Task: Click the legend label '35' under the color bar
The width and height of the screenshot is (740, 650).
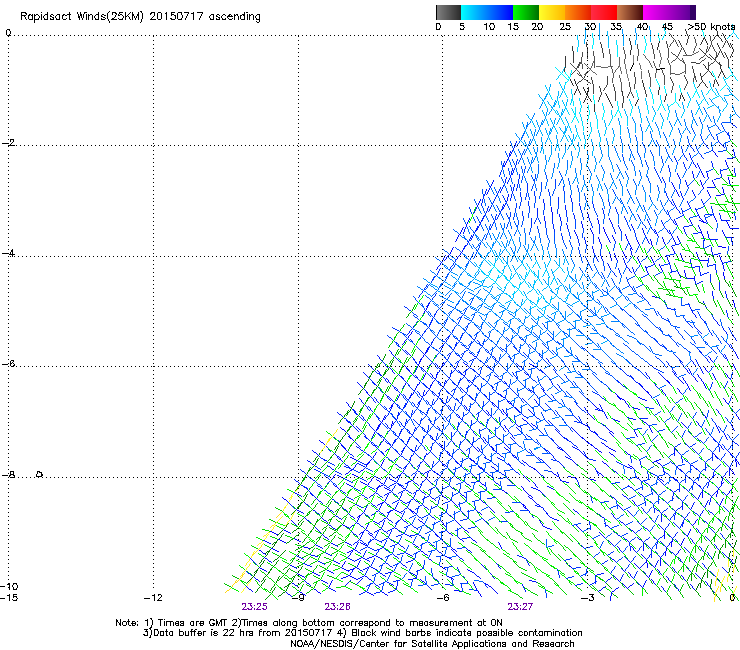Action: [616, 26]
